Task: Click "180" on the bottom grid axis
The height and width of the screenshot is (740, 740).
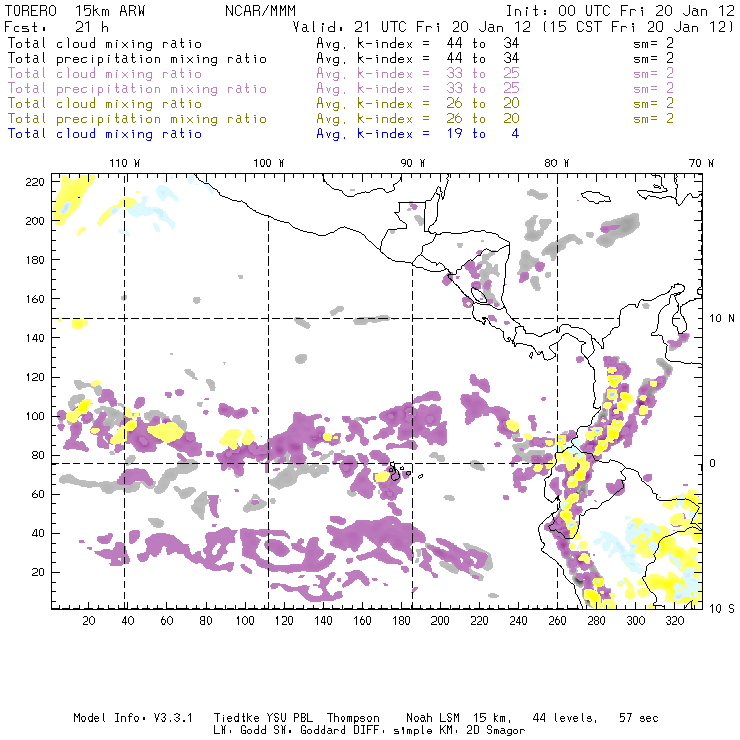Action: [401, 621]
